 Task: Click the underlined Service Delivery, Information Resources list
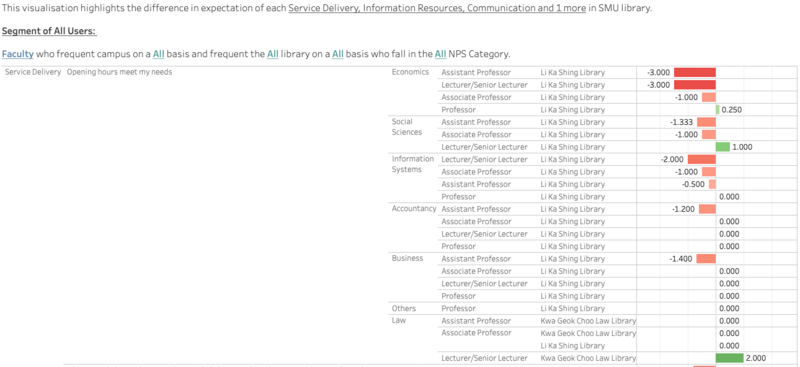[437, 9]
